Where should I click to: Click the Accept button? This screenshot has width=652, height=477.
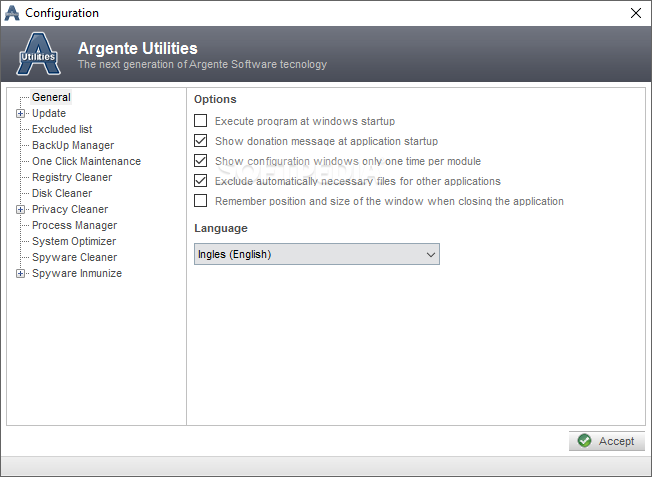(x=607, y=441)
